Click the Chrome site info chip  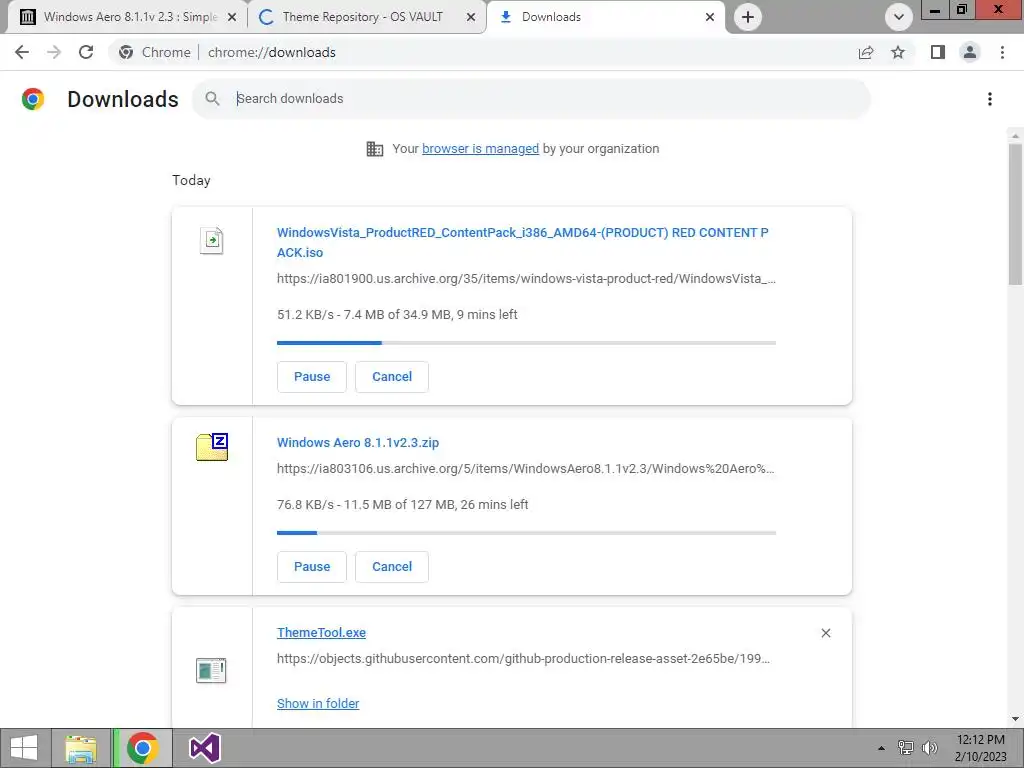155,52
